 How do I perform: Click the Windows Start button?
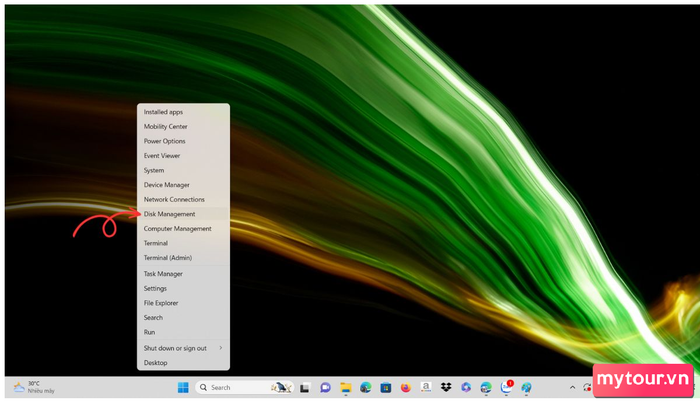click(x=182, y=387)
